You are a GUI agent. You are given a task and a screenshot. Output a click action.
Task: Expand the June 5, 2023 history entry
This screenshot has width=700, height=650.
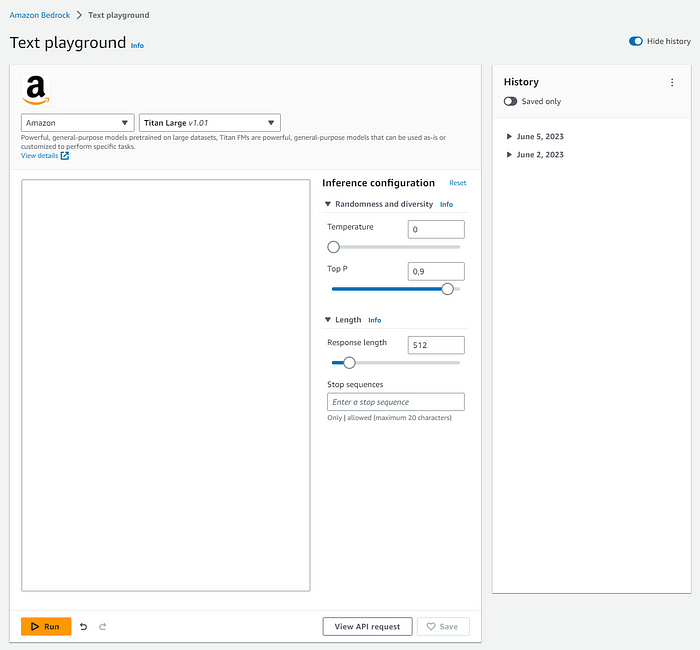click(x=510, y=136)
